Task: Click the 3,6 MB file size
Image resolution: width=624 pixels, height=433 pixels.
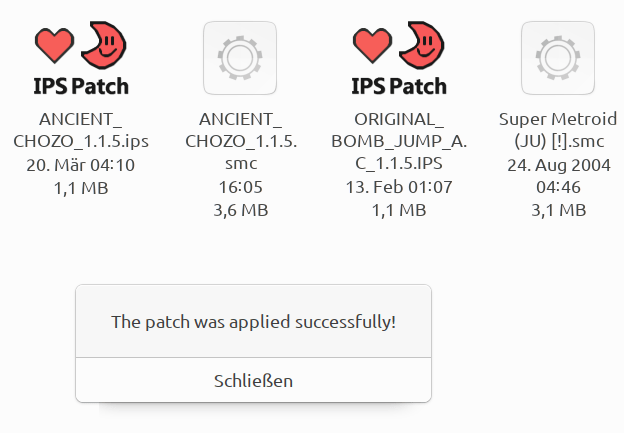Action: 240,210
